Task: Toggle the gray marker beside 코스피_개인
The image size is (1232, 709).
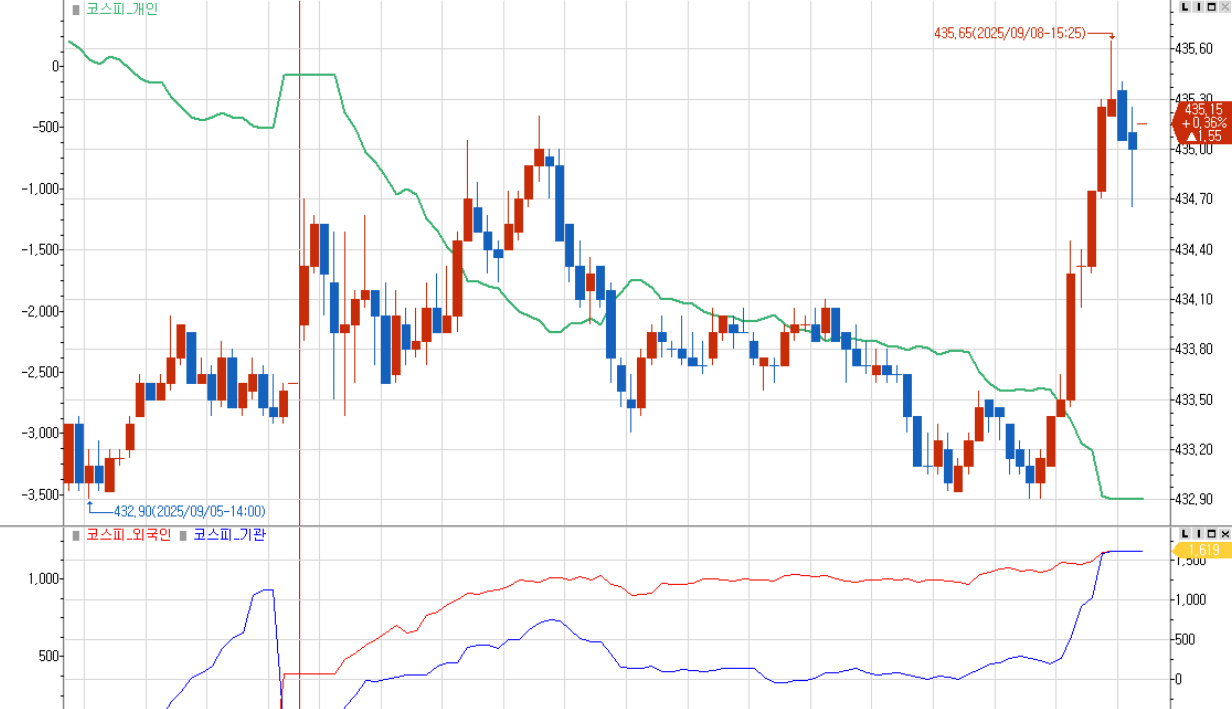Action: (76, 9)
